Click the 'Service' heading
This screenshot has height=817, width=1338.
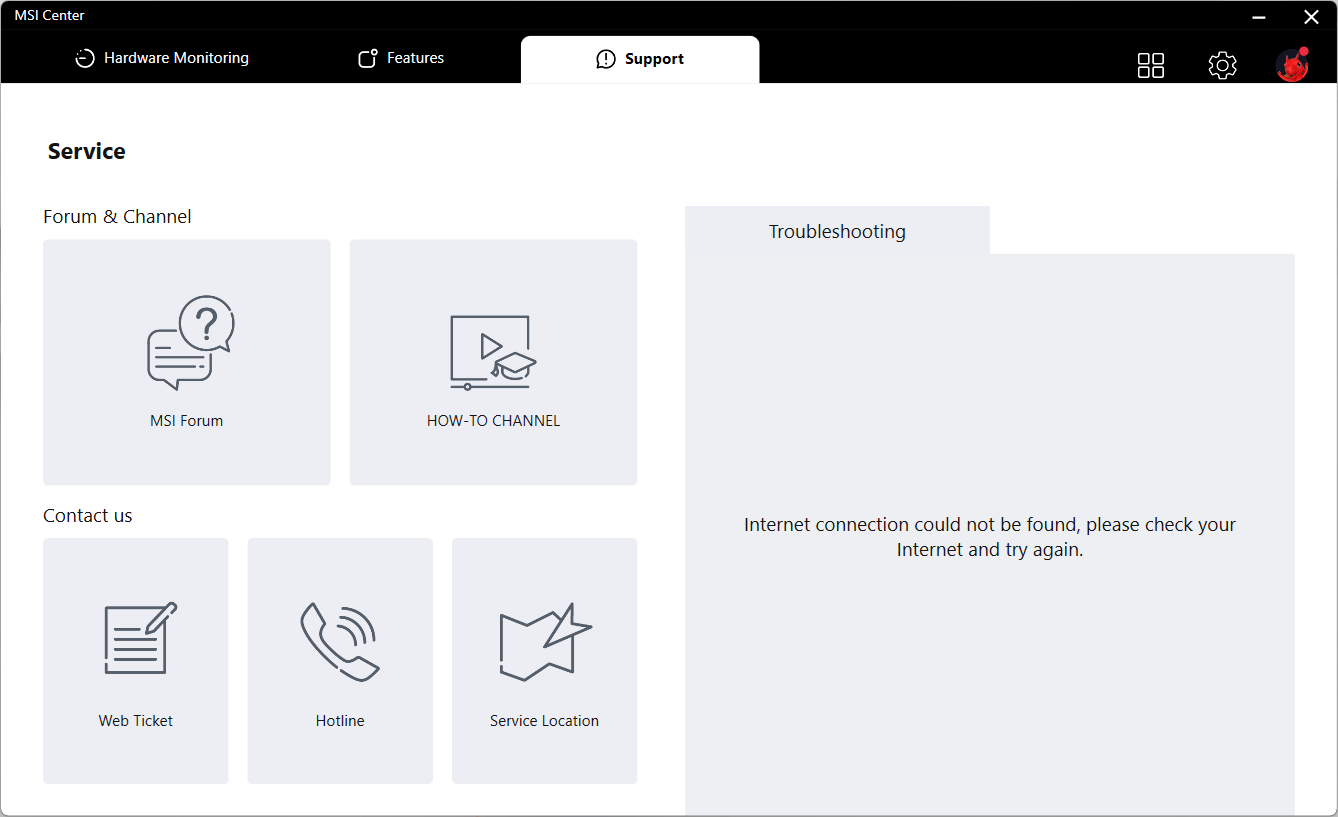pyautogui.click(x=87, y=151)
